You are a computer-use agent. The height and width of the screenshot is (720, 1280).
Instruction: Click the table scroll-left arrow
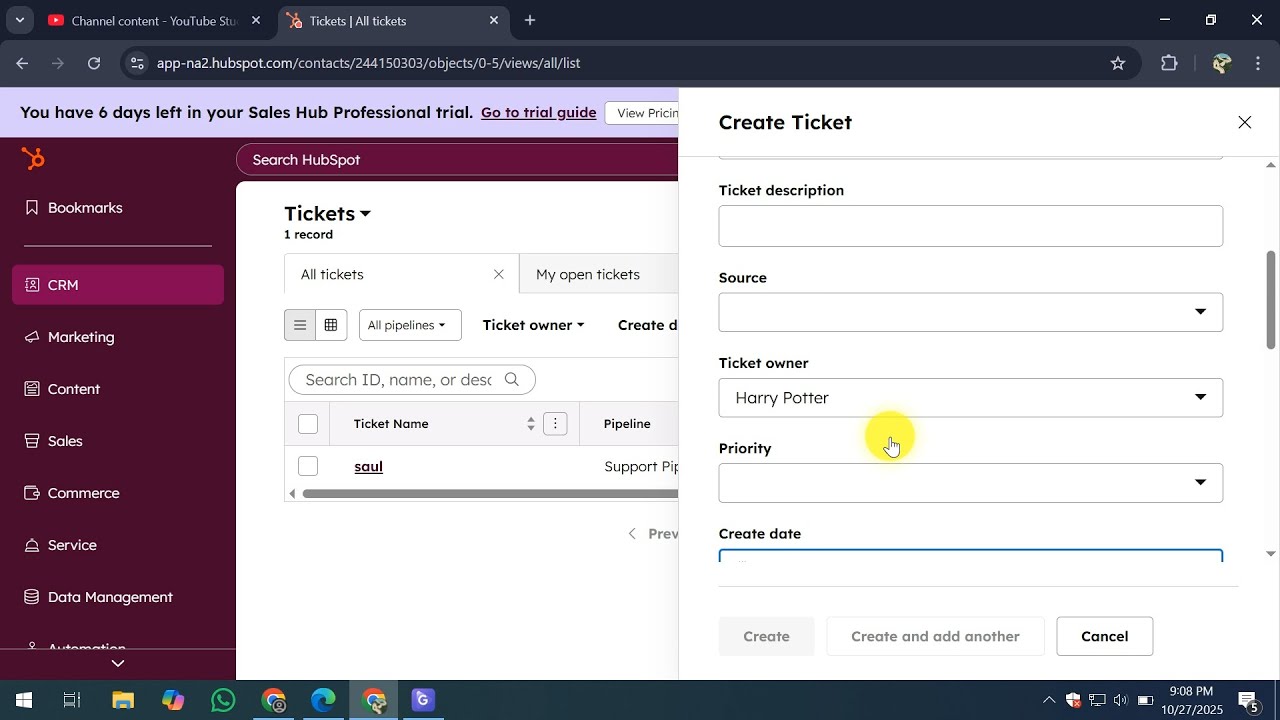(292, 494)
